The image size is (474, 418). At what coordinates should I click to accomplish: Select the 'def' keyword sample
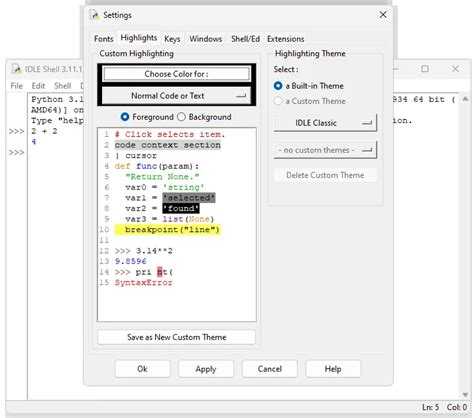point(122,166)
